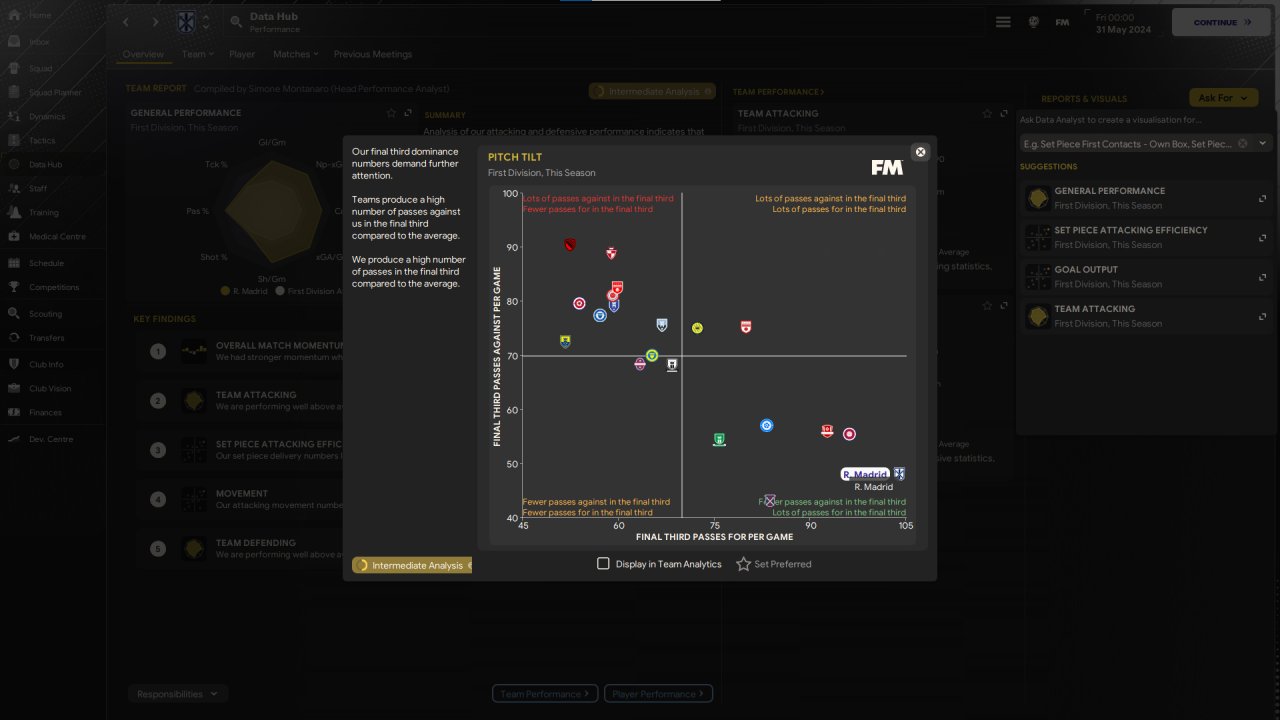Switch to the Previous Meetings tab
1280x720 pixels.
coord(373,54)
